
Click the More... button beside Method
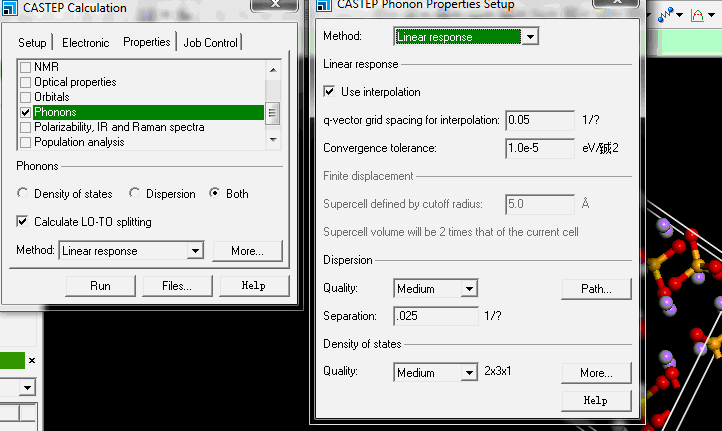[247, 251]
